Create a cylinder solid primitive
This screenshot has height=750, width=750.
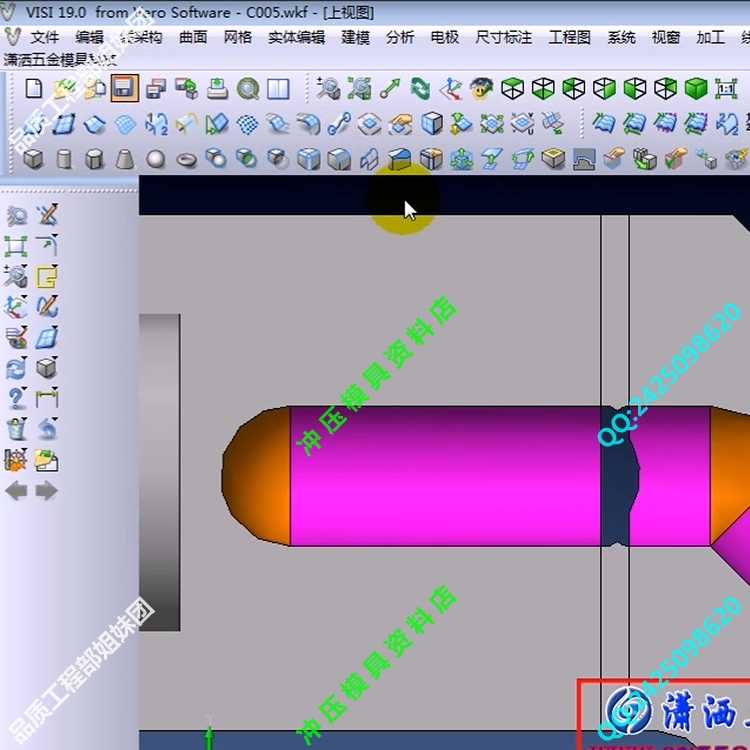[64, 159]
